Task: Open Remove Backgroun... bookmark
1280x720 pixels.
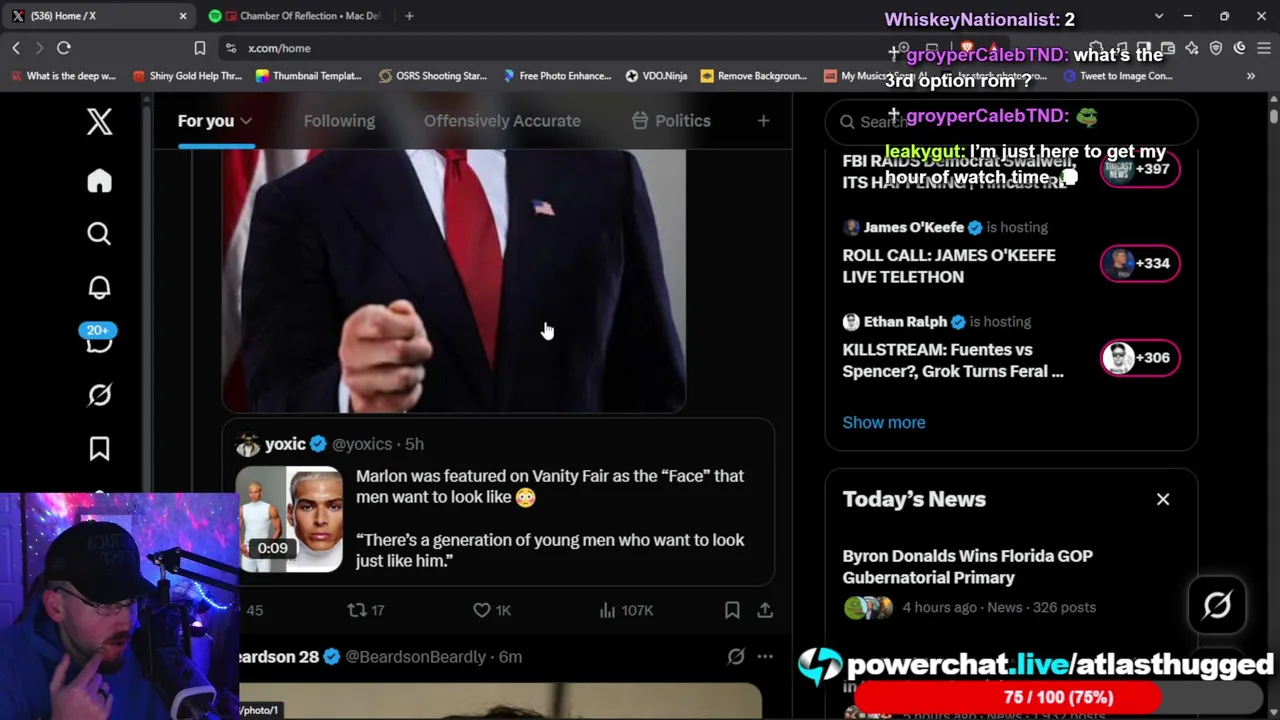Action: click(x=754, y=76)
